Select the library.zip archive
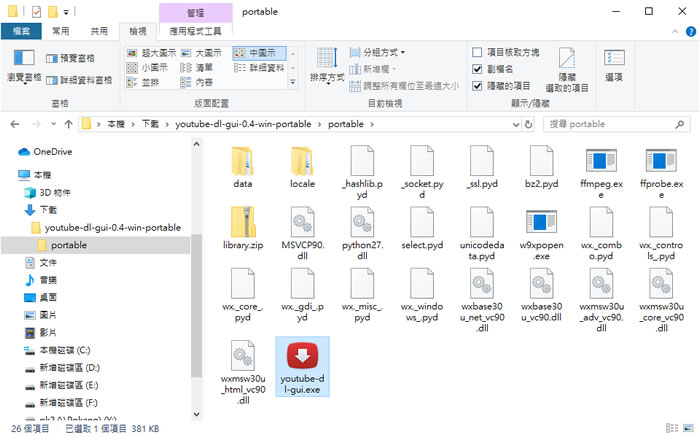Viewport: 700px width, 438px height. coord(242,228)
